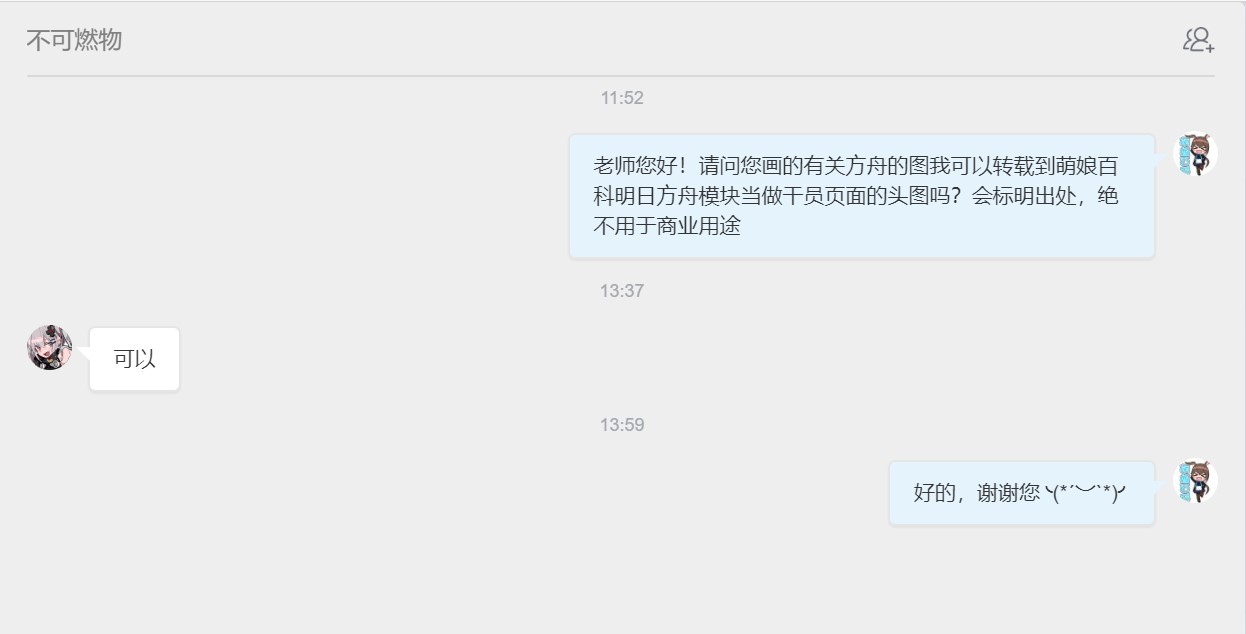Viewport: 1246px width, 634px height.
Task: Click the avatar next to 好的，谢谢您 message
Action: 1194,482
